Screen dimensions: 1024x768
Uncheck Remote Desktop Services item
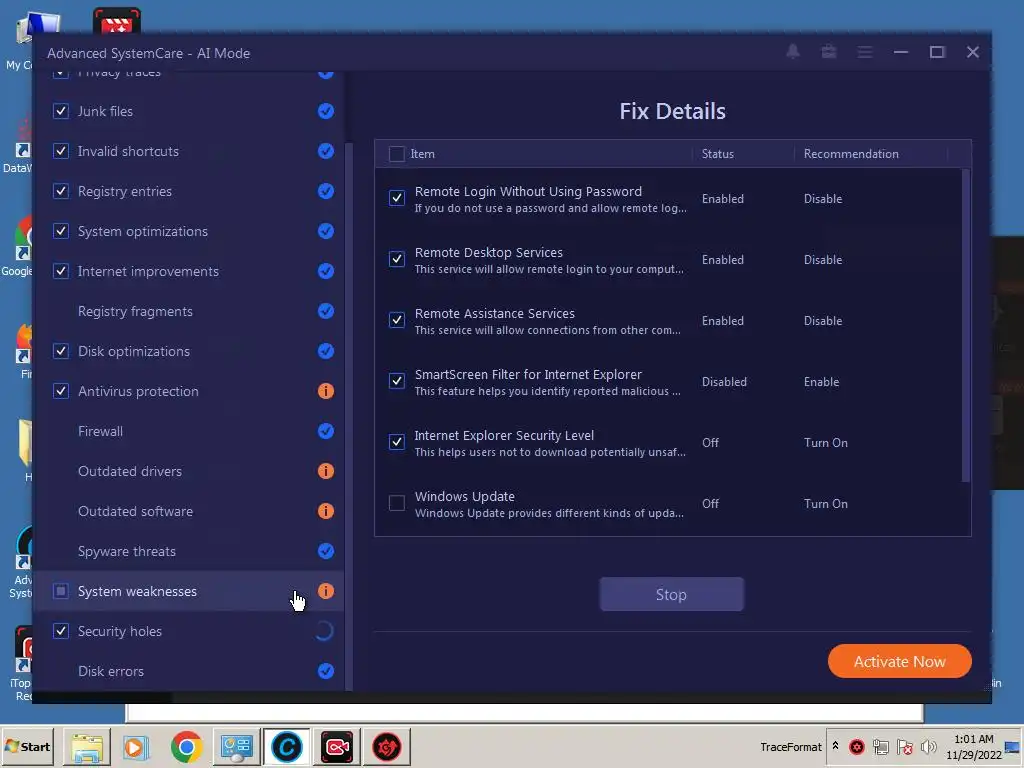pyautogui.click(x=396, y=259)
